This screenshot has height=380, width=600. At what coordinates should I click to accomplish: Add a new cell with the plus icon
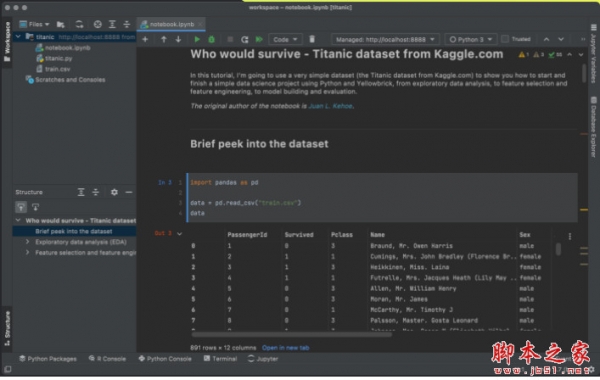coord(145,39)
